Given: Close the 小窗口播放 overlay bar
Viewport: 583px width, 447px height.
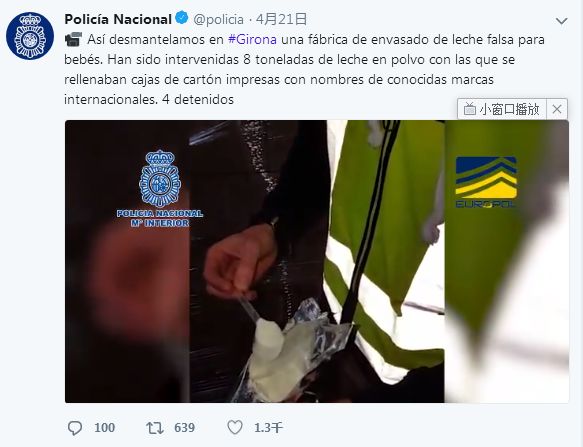Looking at the screenshot, I should (557, 109).
